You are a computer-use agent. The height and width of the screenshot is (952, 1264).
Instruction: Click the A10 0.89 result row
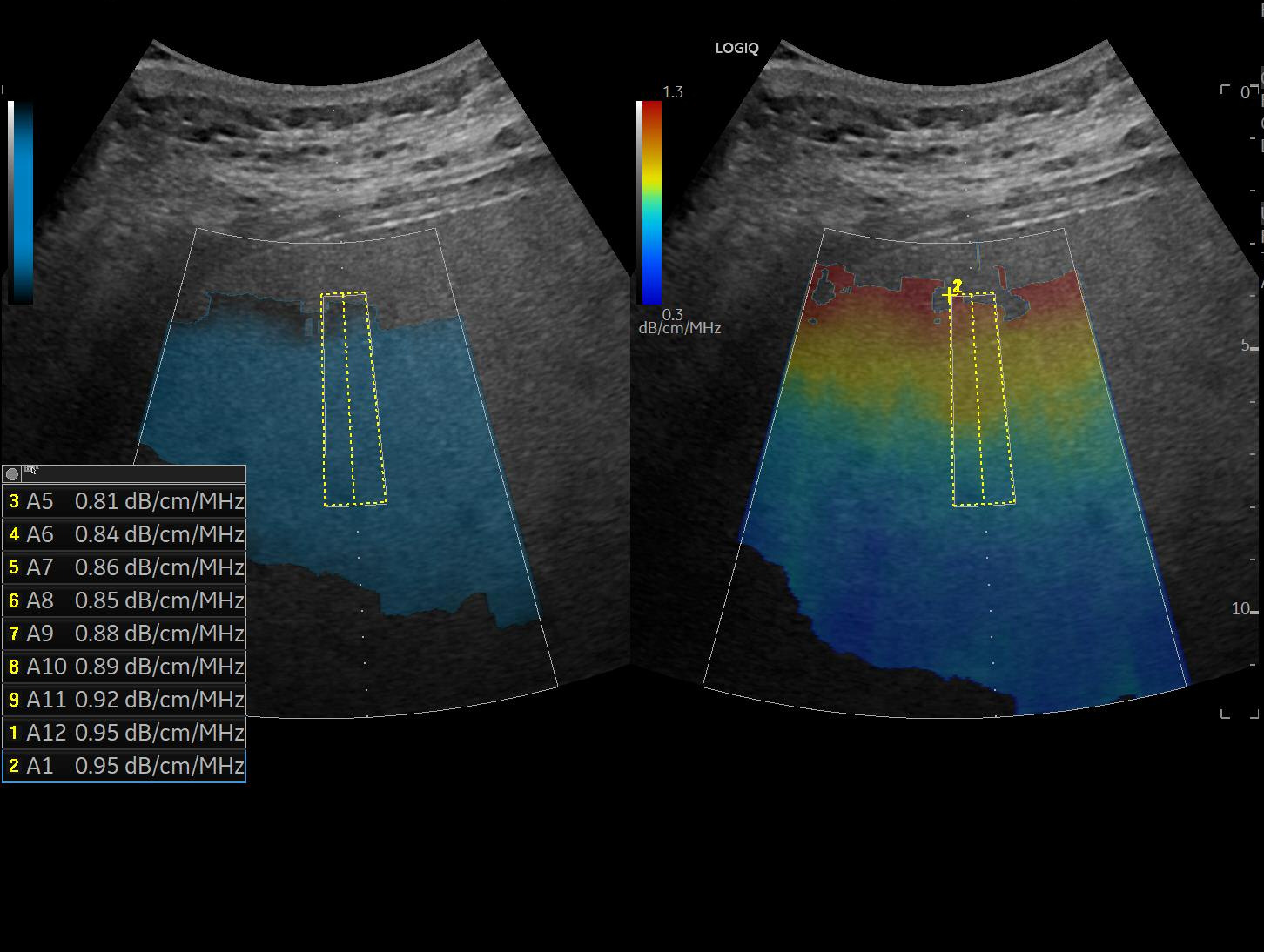tap(124, 667)
